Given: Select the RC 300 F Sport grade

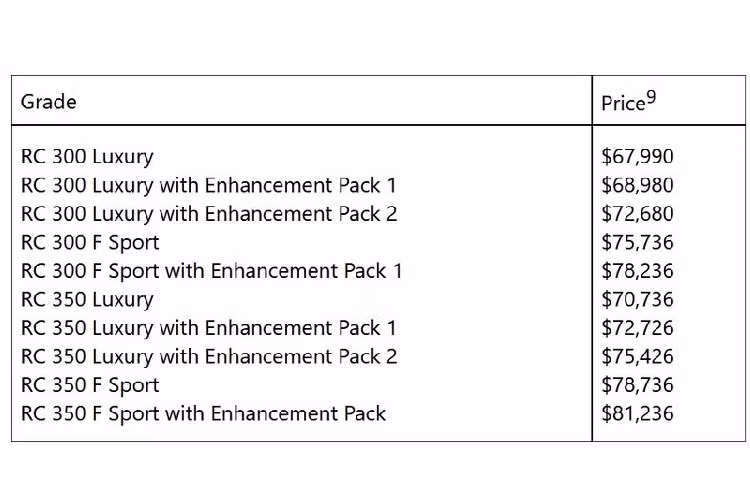Looking at the screenshot, I should pyautogui.click(x=90, y=242).
